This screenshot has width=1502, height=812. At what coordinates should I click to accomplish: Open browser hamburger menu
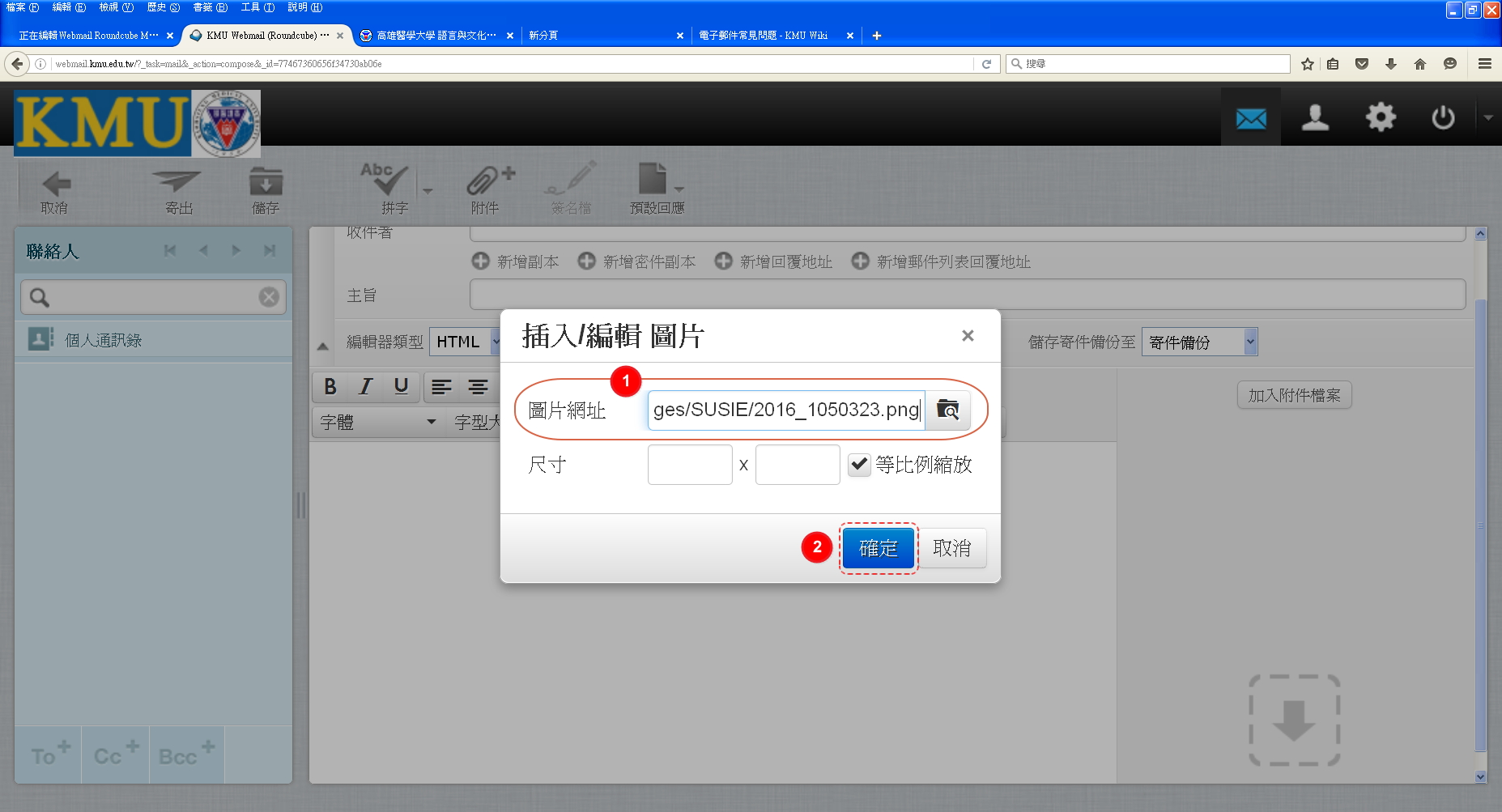(x=1485, y=64)
